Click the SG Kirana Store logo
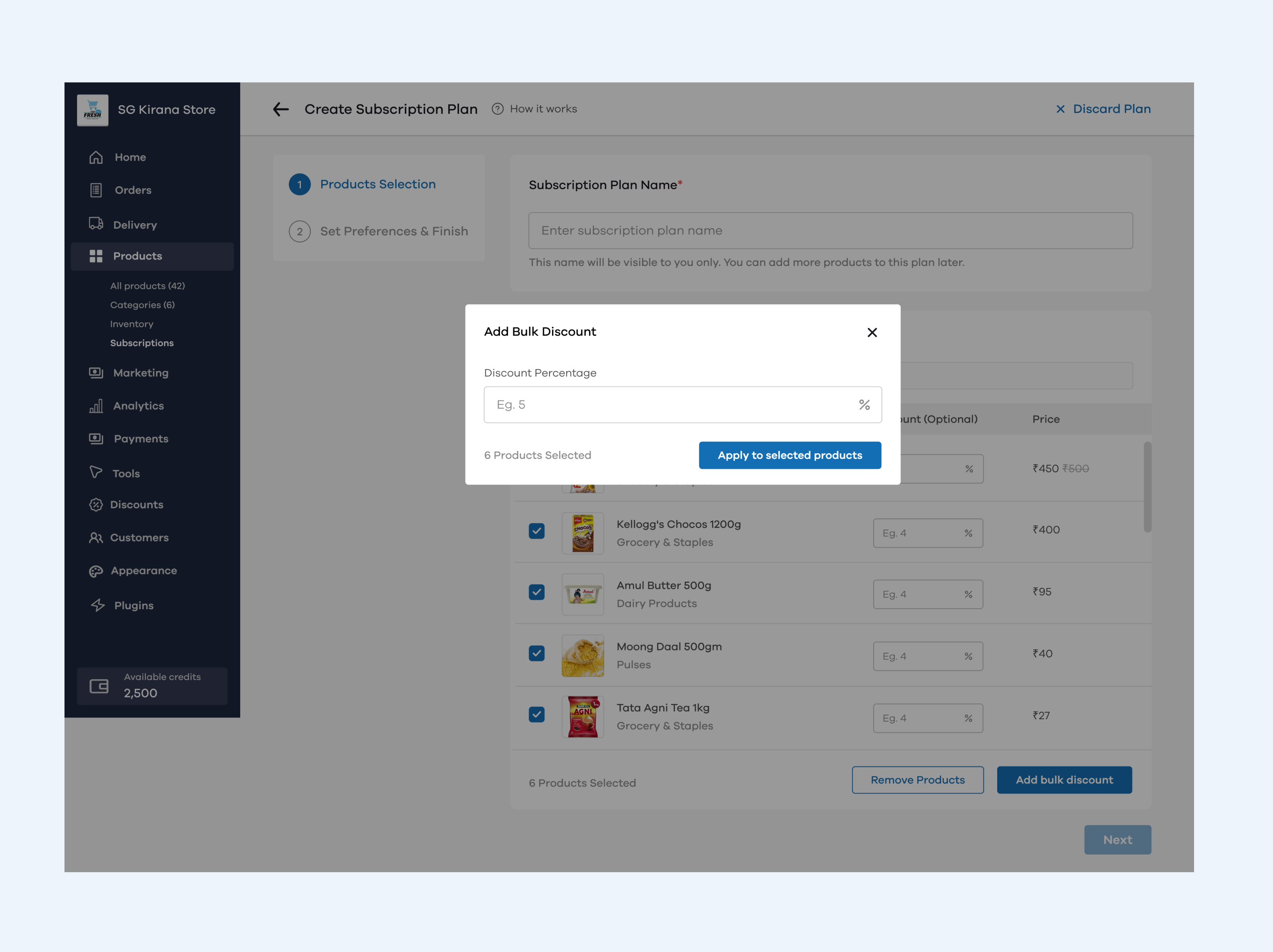 point(93,109)
